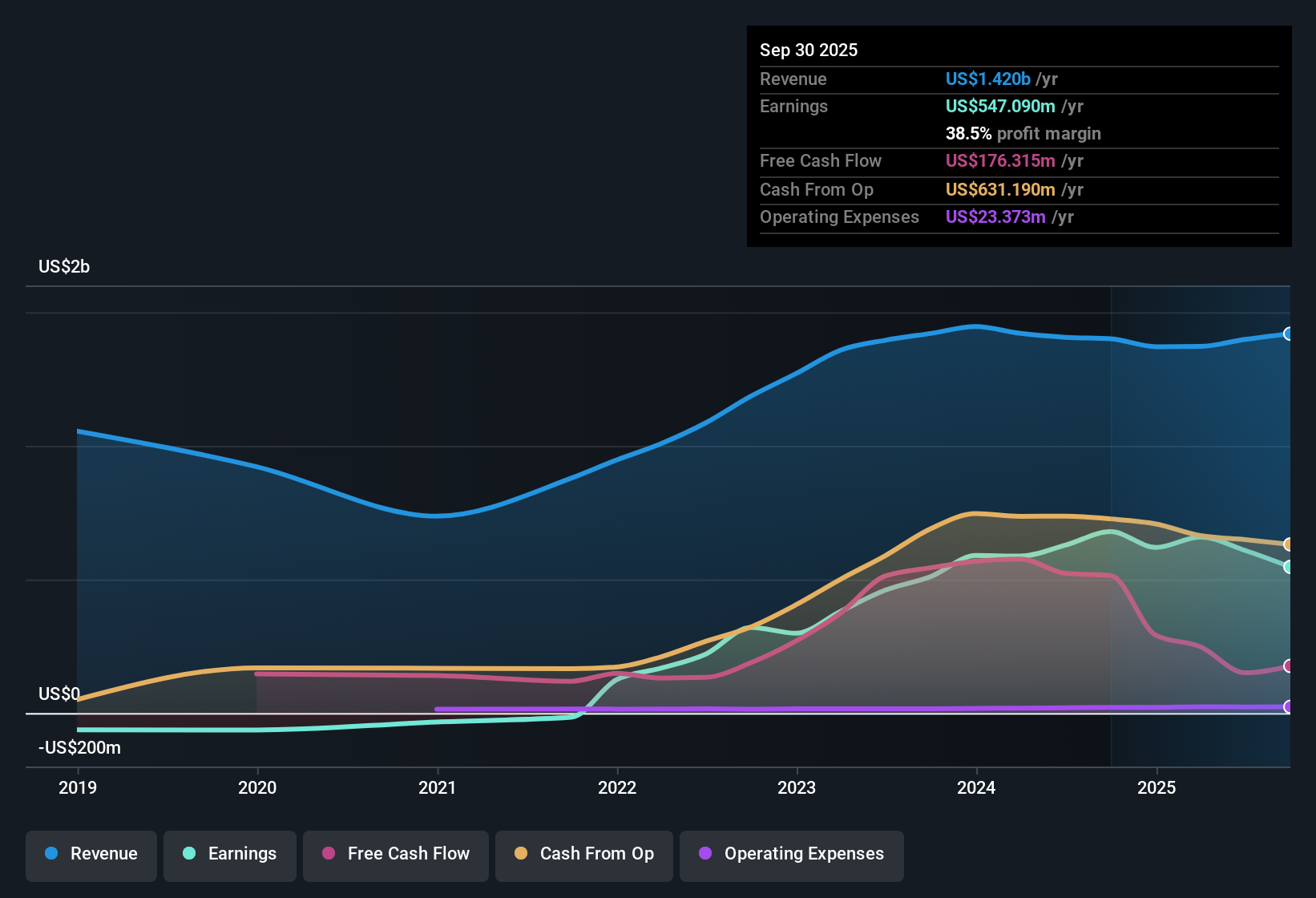Click the Free Cash Flow row in tooltip

[x=821, y=161]
